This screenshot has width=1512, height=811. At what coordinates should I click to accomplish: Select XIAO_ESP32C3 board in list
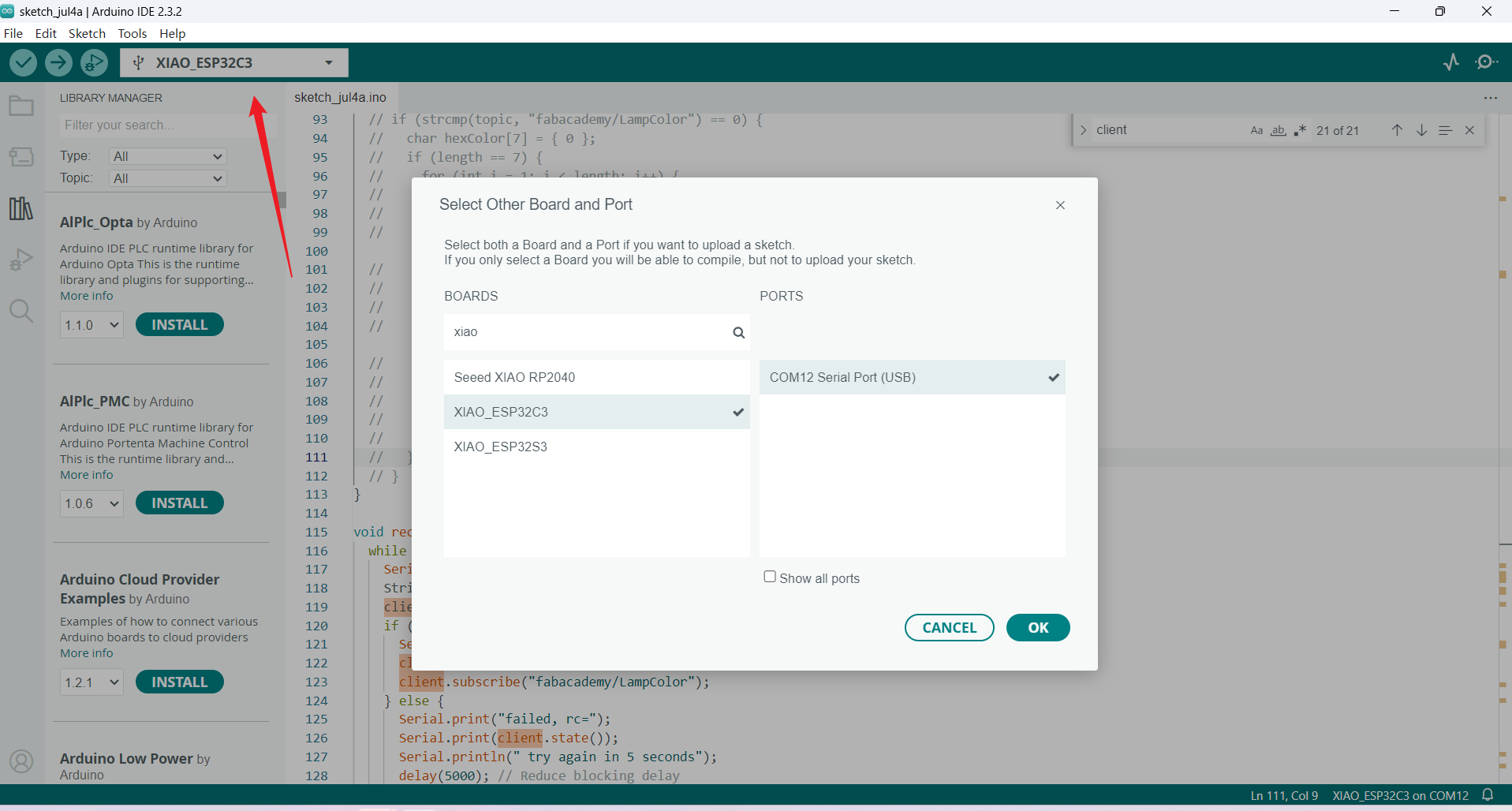click(596, 412)
